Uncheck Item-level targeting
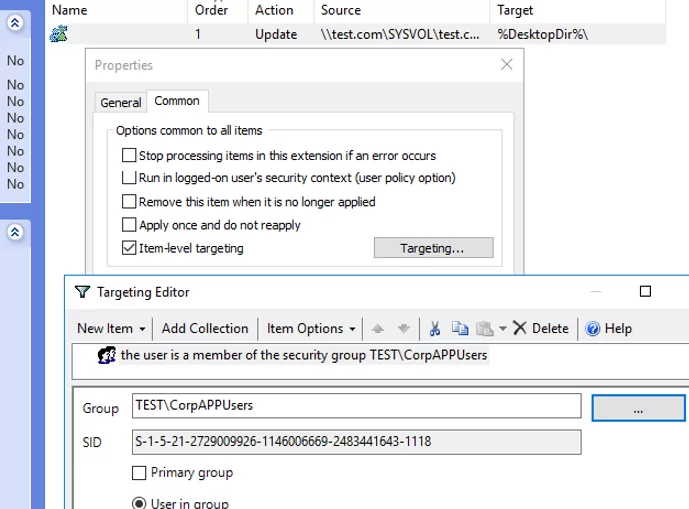Screen dimensions: 689x509 pyautogui.click(x=129, y=248)
